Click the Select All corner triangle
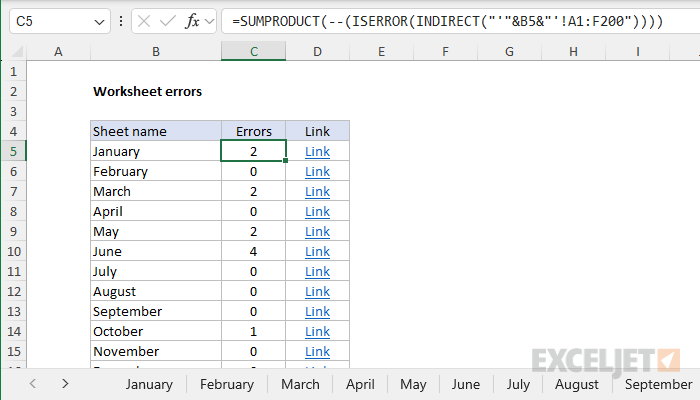 pos(17,52)
